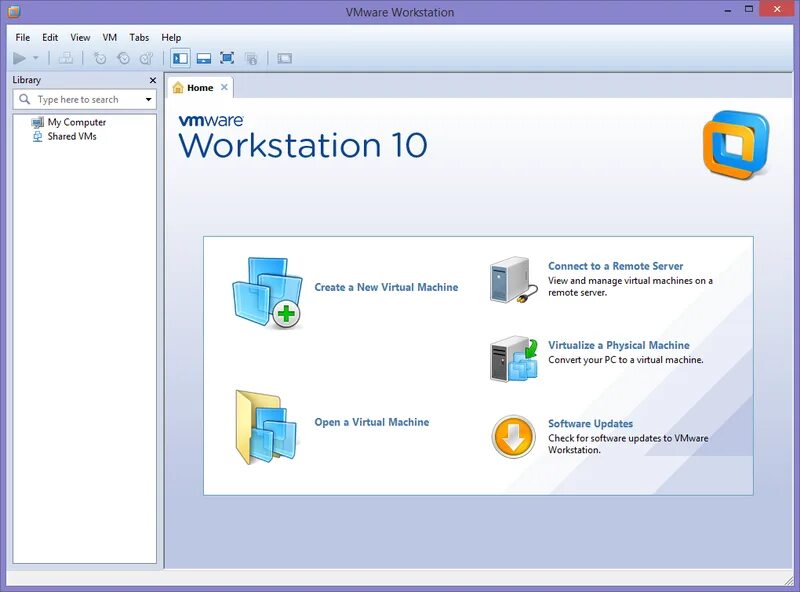Maximize the VMware Workstation window
The height and width of the screenshot is (592, 800).
point(749,9)
